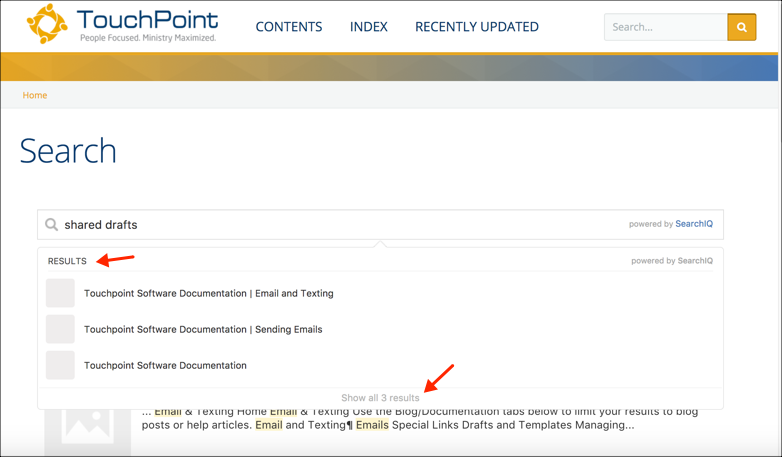The image size is (782, 457).
Task: Click the TouchPoint wordmark text
Action: point(148,20)
